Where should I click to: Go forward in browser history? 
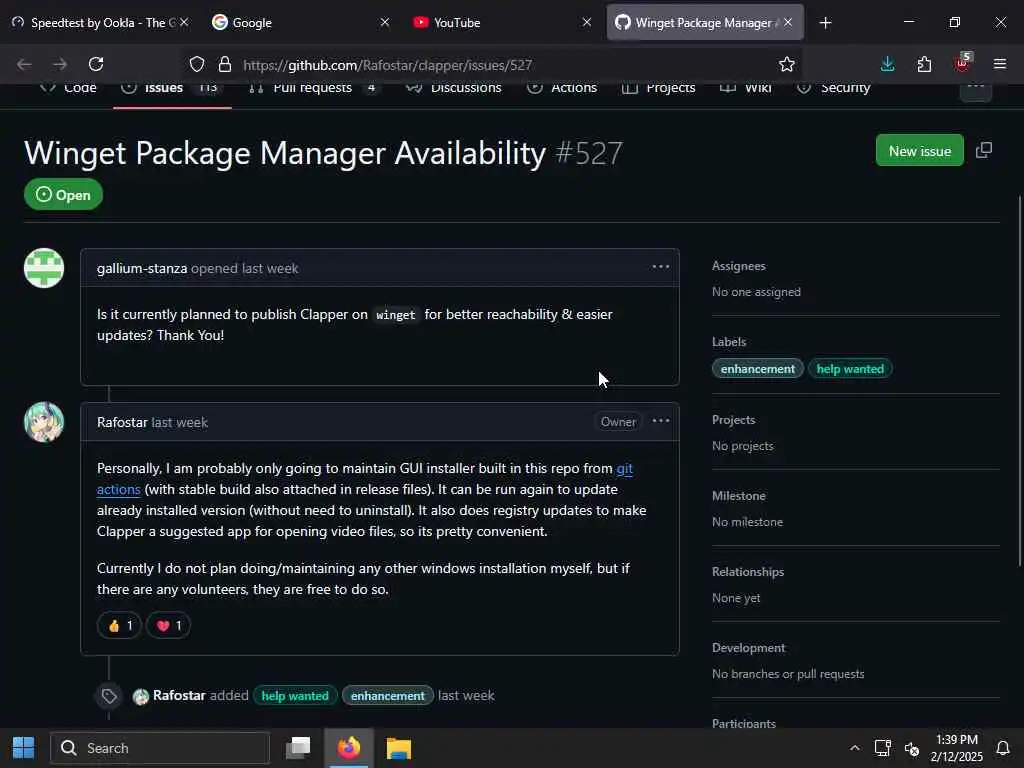pyautogui.click(x=60, y=64)
